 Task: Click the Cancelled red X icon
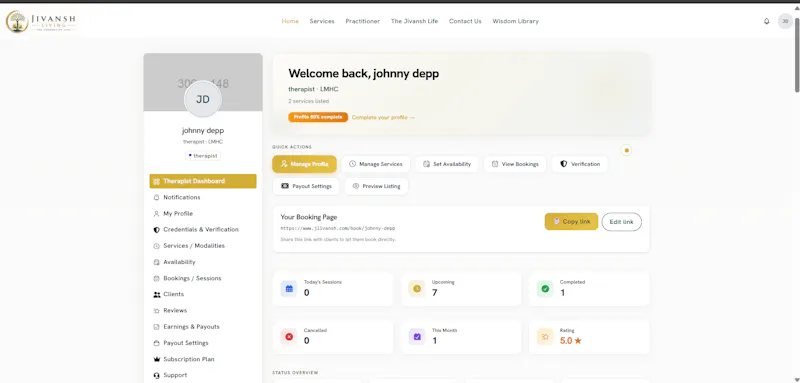289,337
